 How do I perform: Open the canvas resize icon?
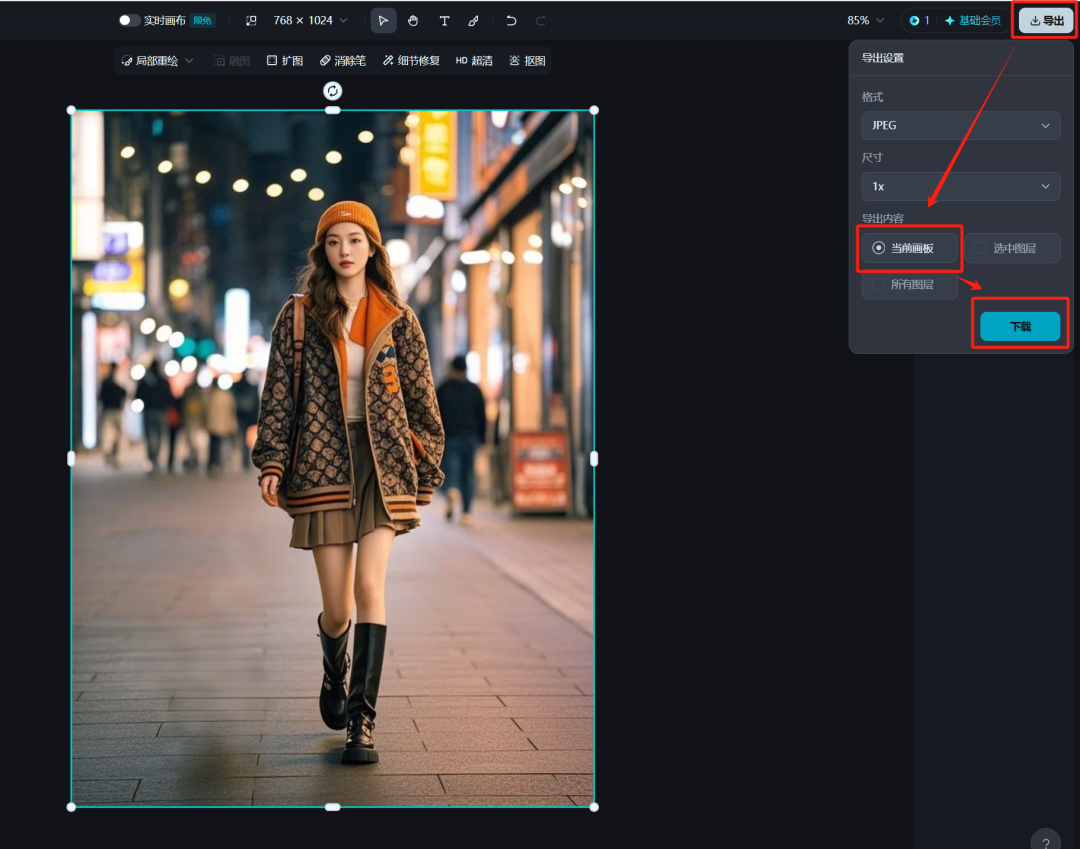coord(250,20)
